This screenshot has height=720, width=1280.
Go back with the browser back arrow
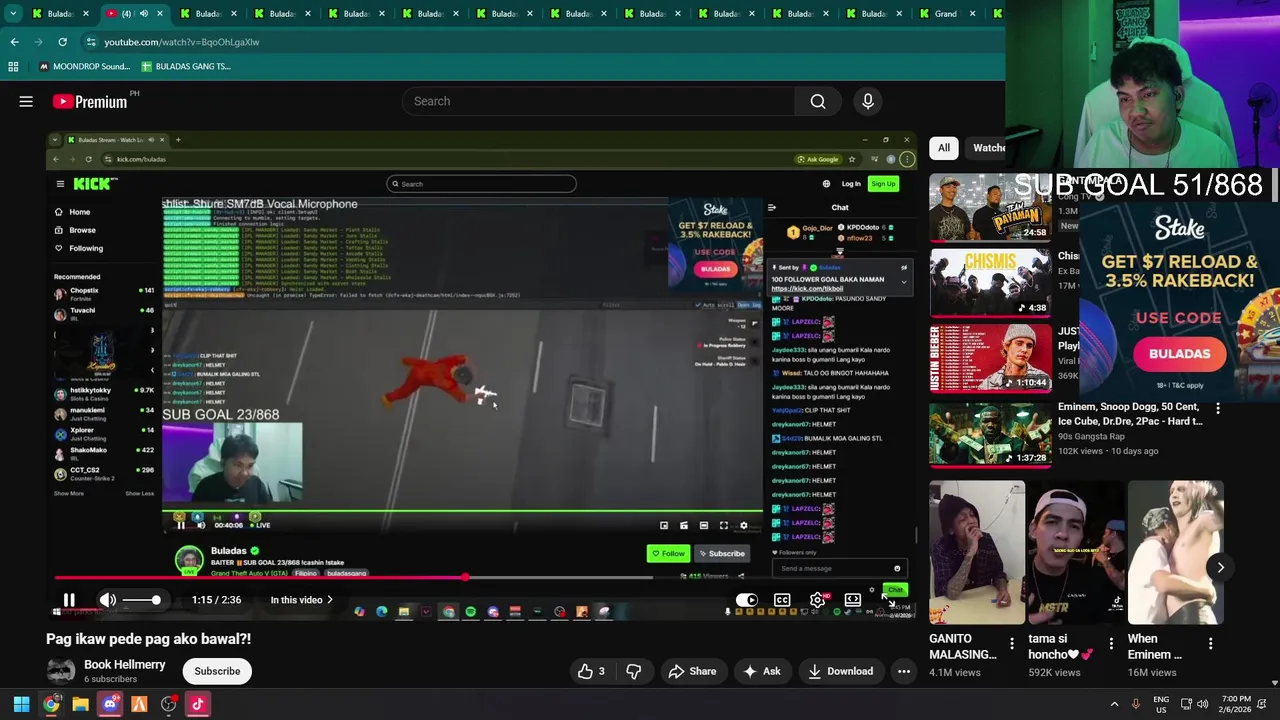point(14,42)
